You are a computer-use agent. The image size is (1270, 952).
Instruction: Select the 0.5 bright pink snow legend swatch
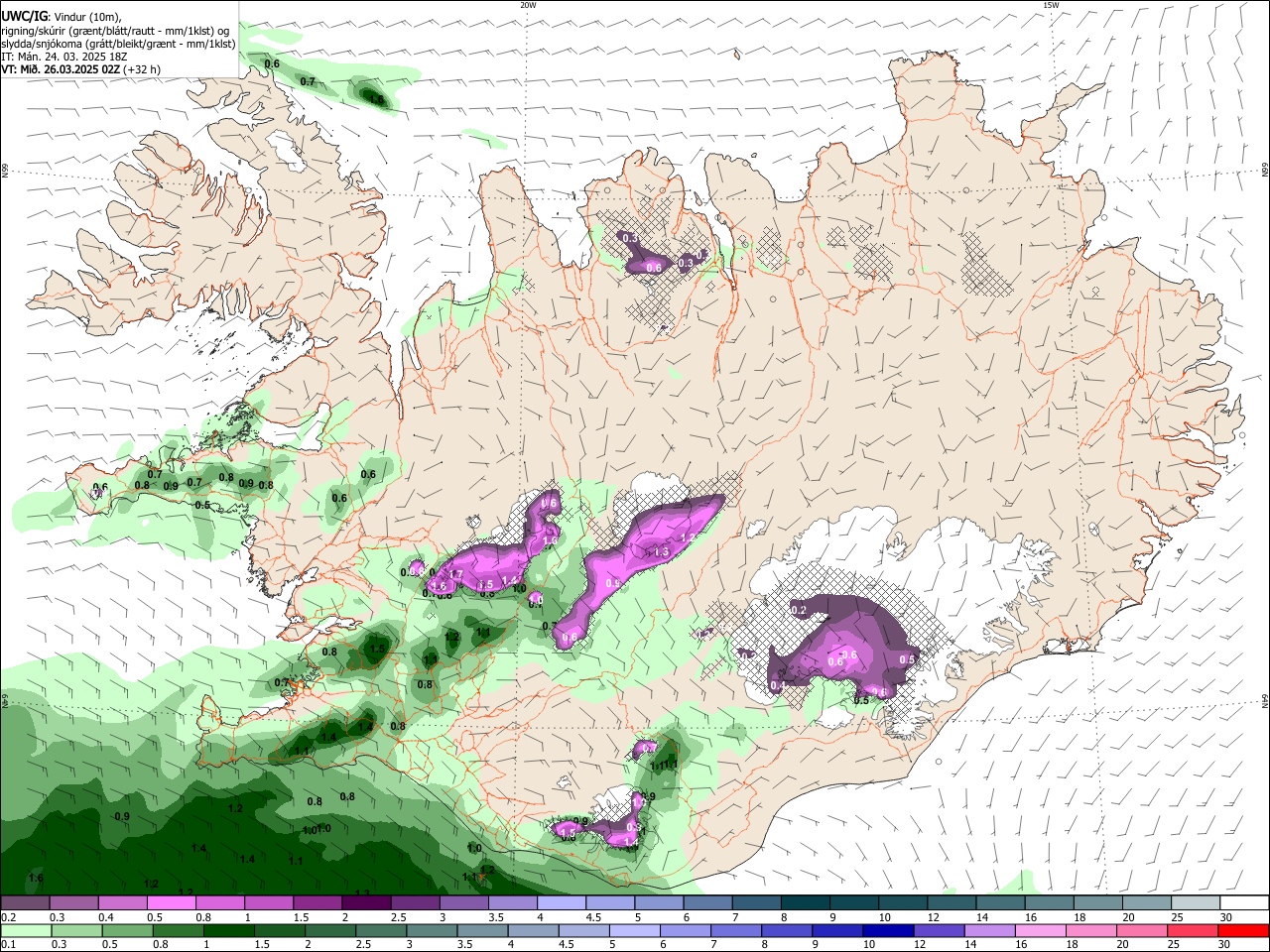pyautogui.click(x=171, y=903)
